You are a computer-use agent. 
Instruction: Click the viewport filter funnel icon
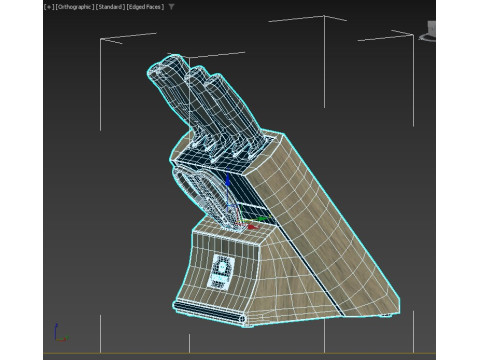(x=171, y=7)
